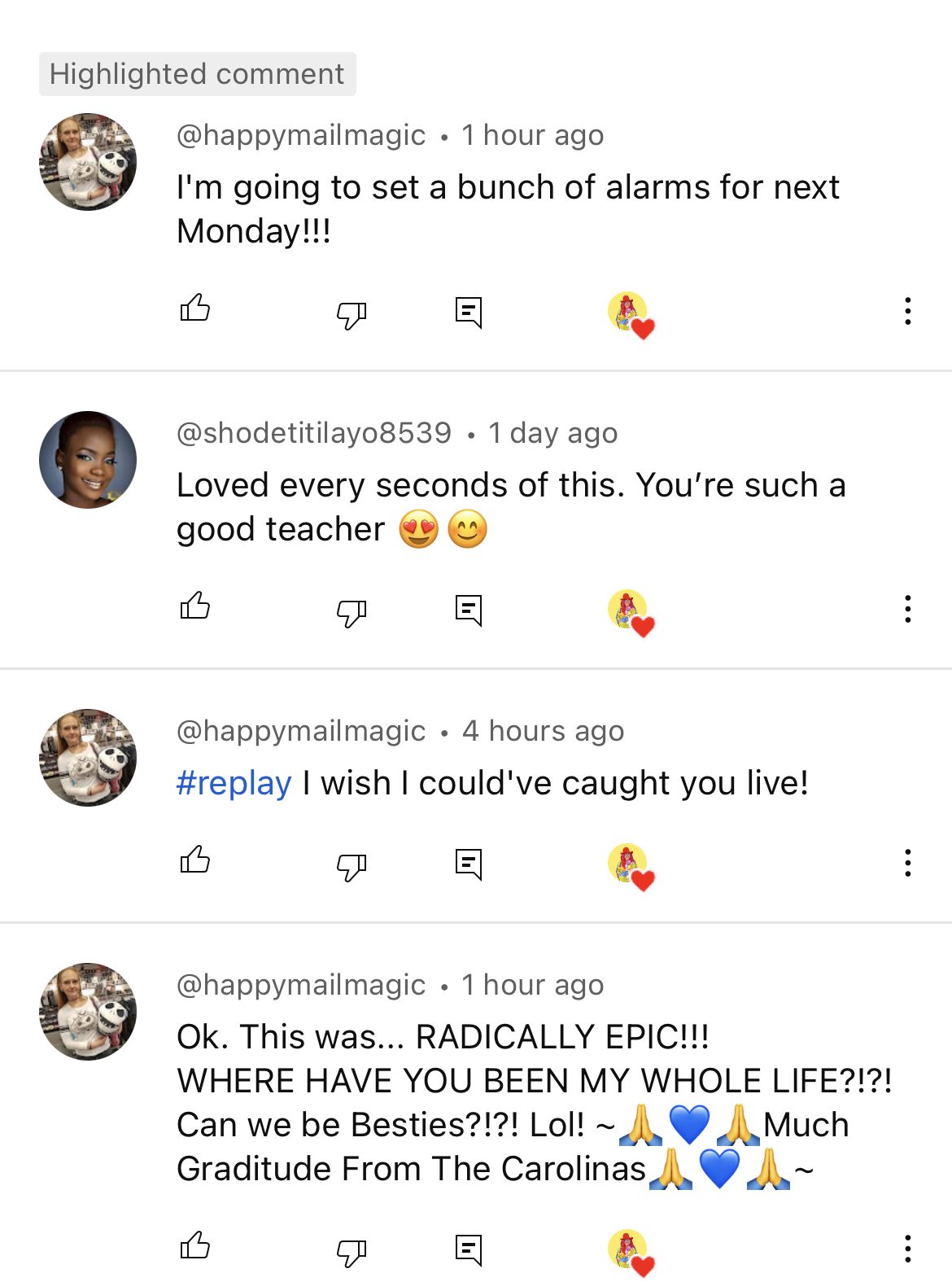Dislike the alarms for next Monday comment

pyautogui.click(x=352, y=313)
